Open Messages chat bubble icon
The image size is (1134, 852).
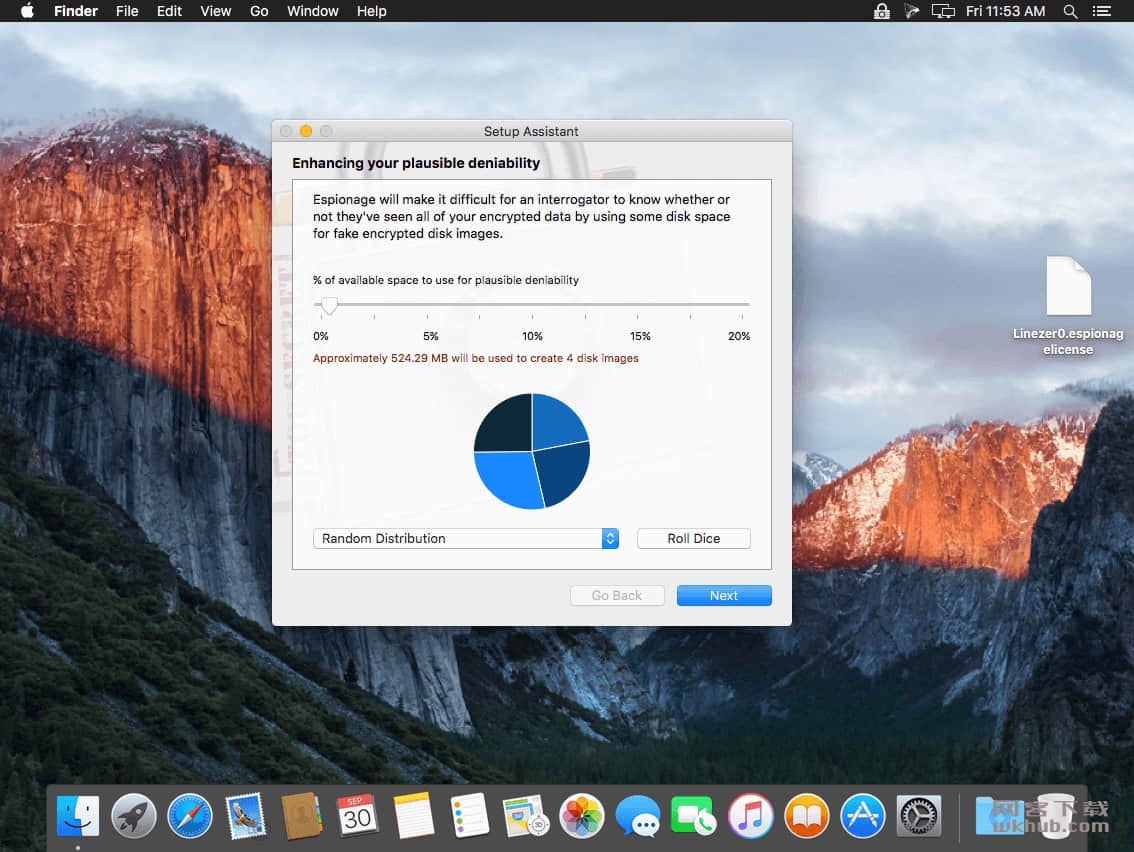(x=638, y=816)
